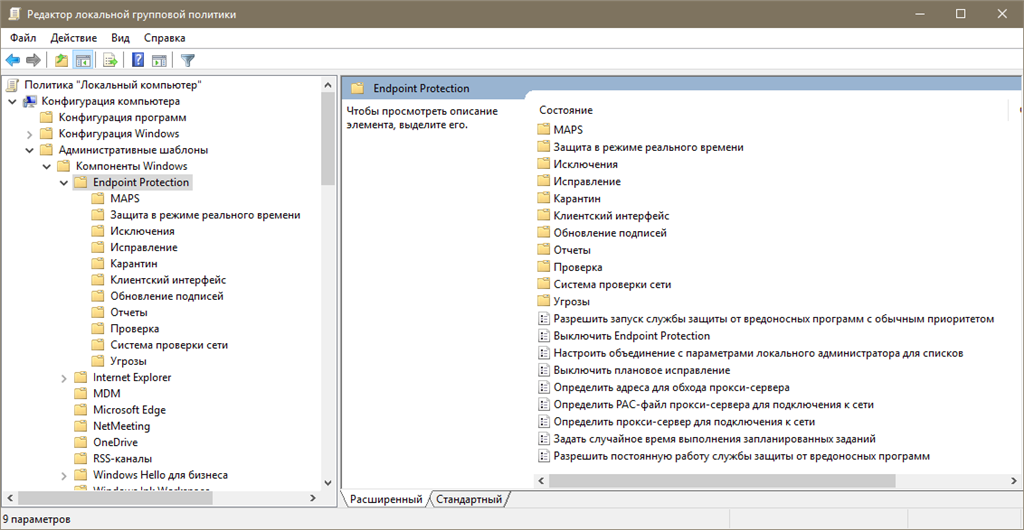Click the Угрозы folder icon in right list
The image size is (1024, 530).
[x=543, y=302]
